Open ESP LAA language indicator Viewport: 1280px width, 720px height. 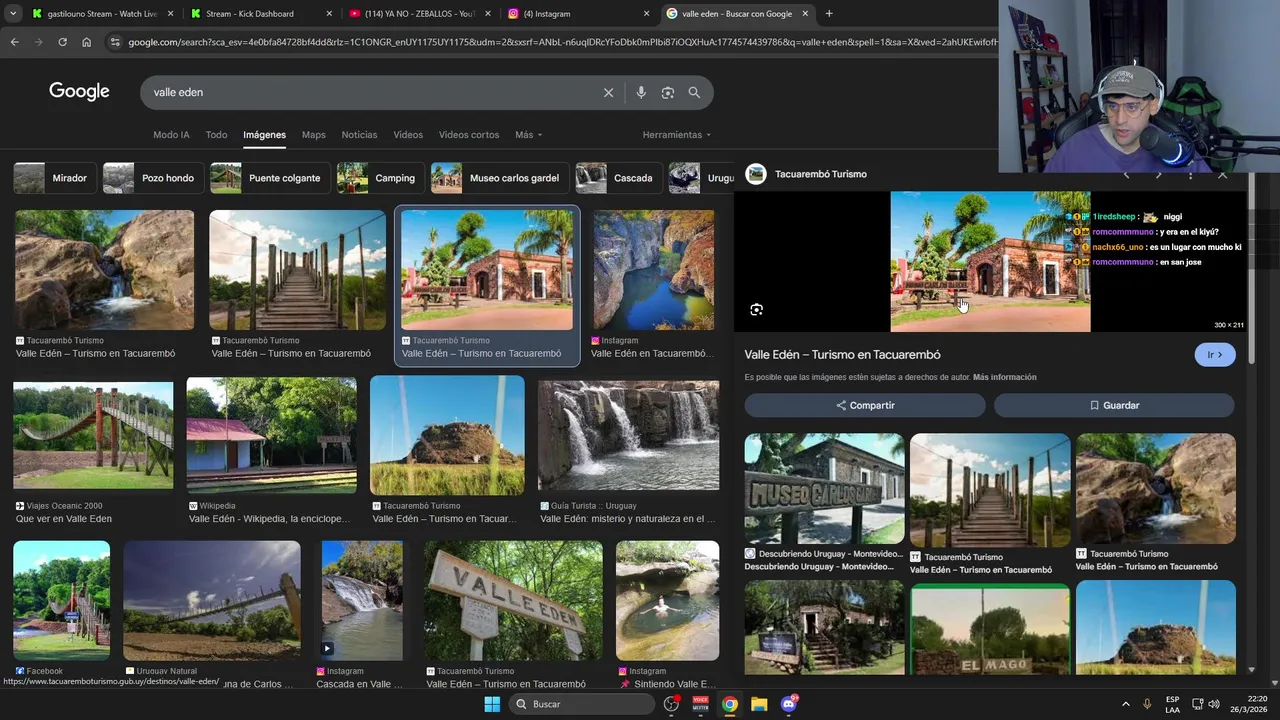1172,704
